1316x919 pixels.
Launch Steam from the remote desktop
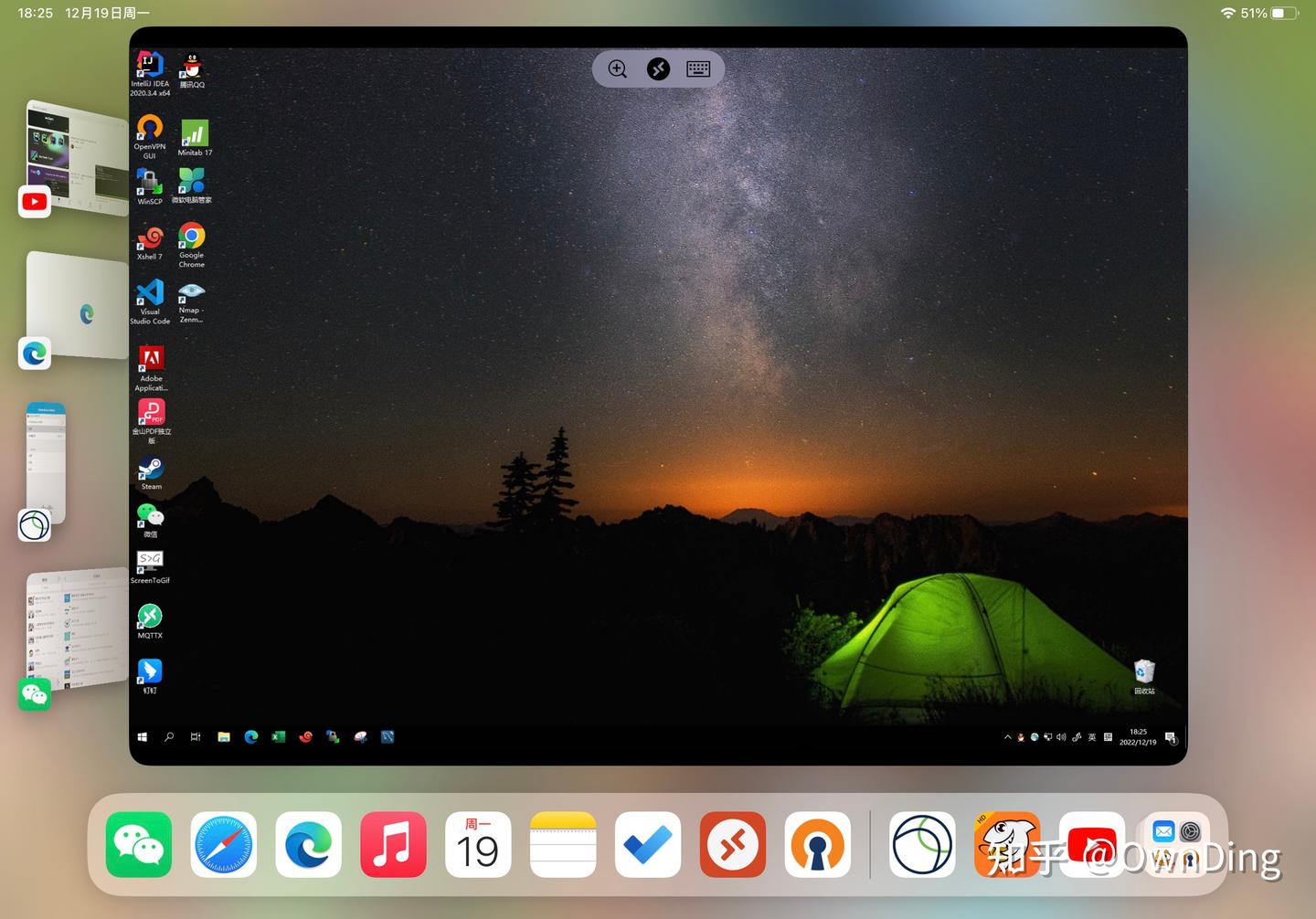coord(151,473)
